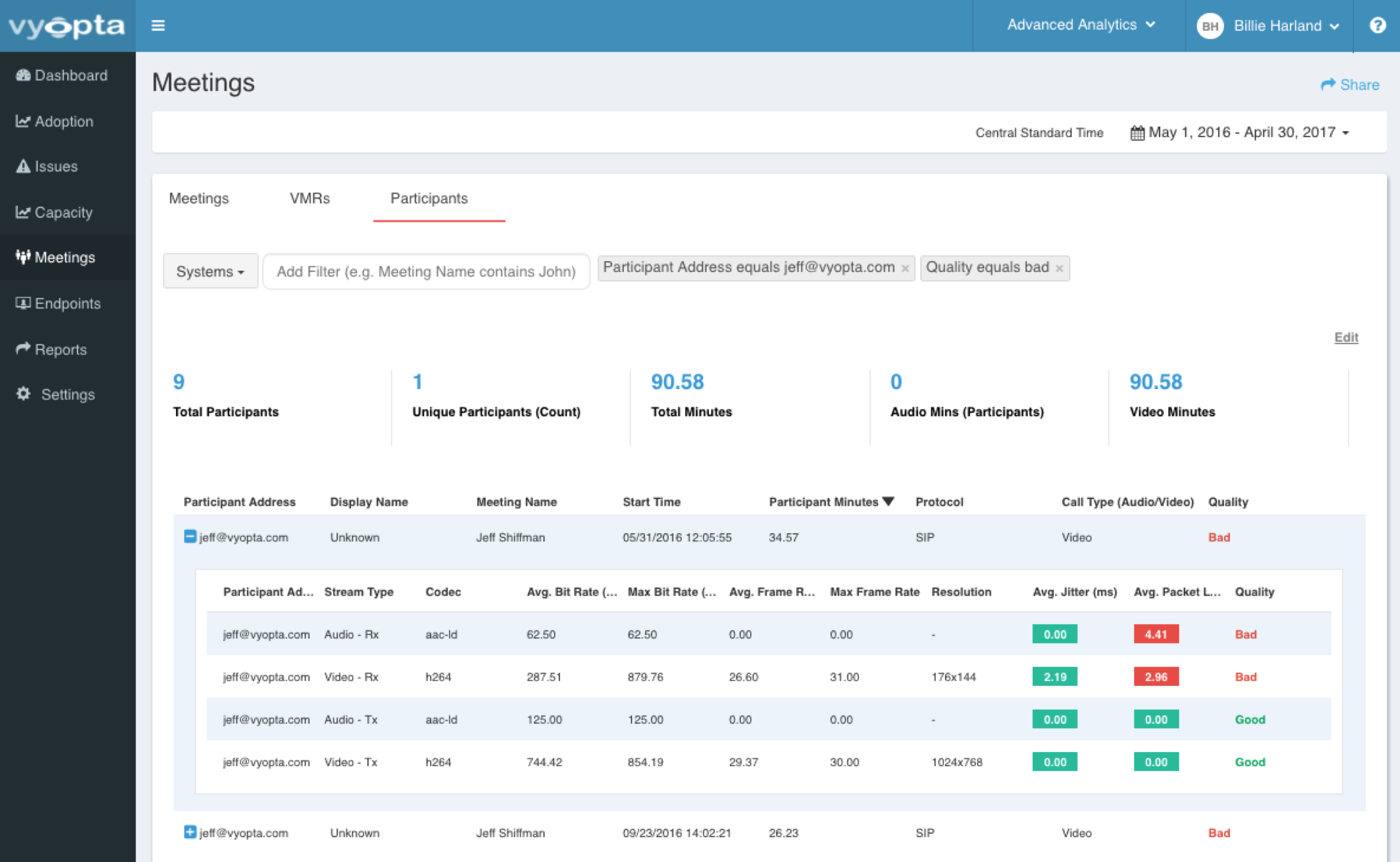The height and width of the screenshot is (862, 1400).
Task: Sort by Stream Type column header
Action: click(358, 592)
